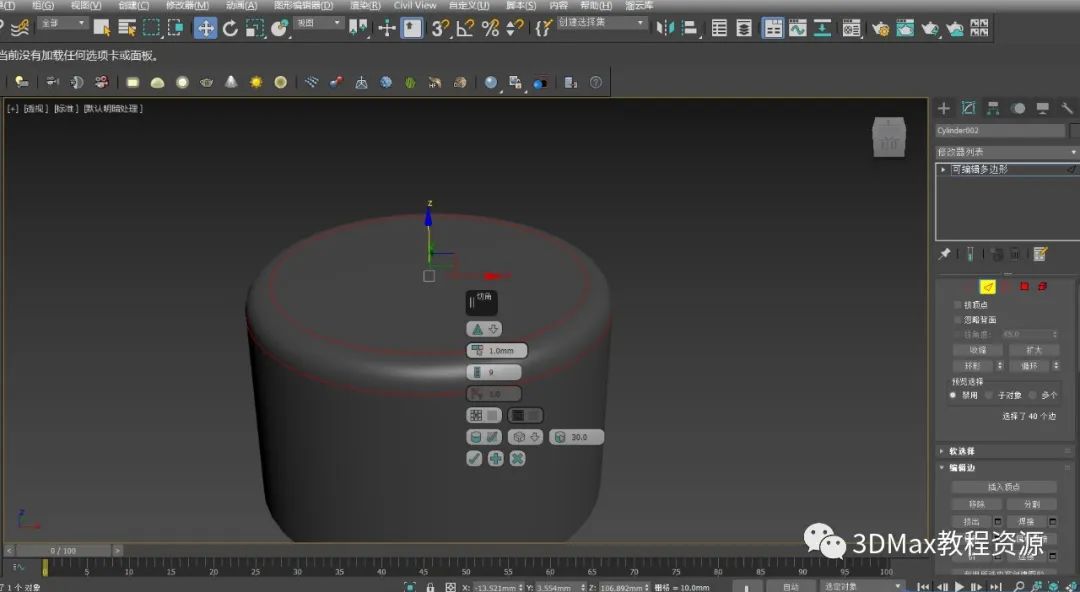Click the Rotate tool icon
Screen dimensions: 1080x592
click(x=230, y=28)
